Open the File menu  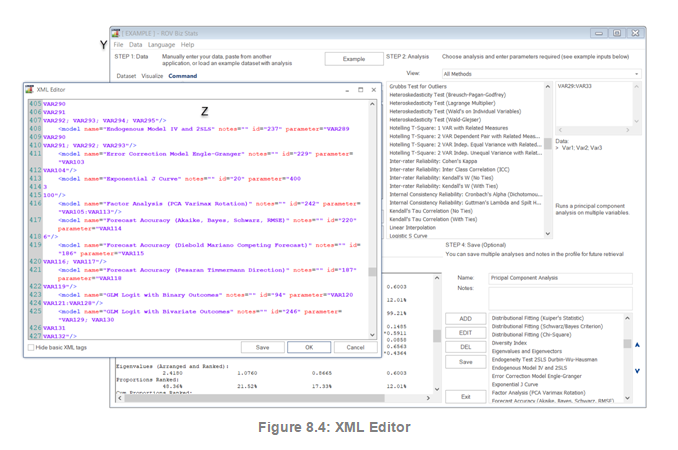tap(118, 45)
